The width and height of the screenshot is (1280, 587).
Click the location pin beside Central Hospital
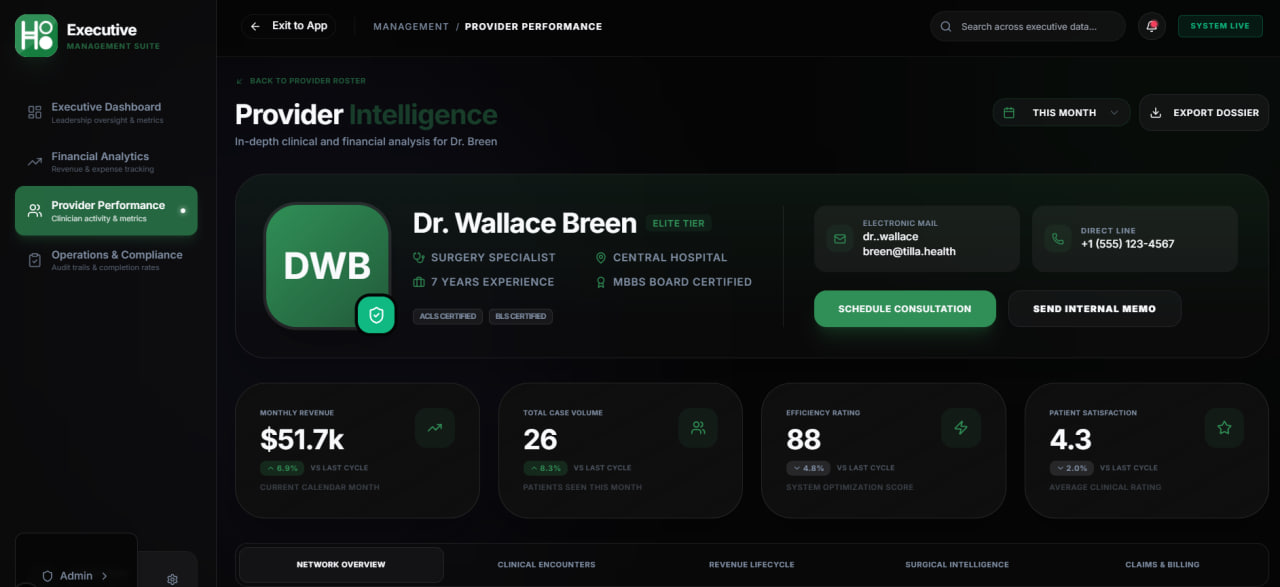(x=601, y=258)
